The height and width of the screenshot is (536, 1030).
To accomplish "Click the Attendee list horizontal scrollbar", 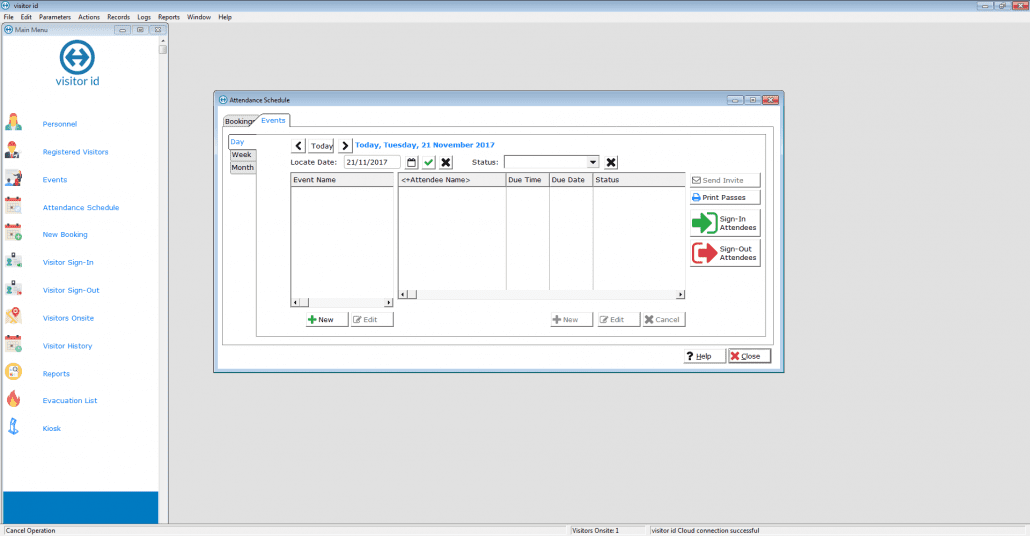I will point(541,295).
